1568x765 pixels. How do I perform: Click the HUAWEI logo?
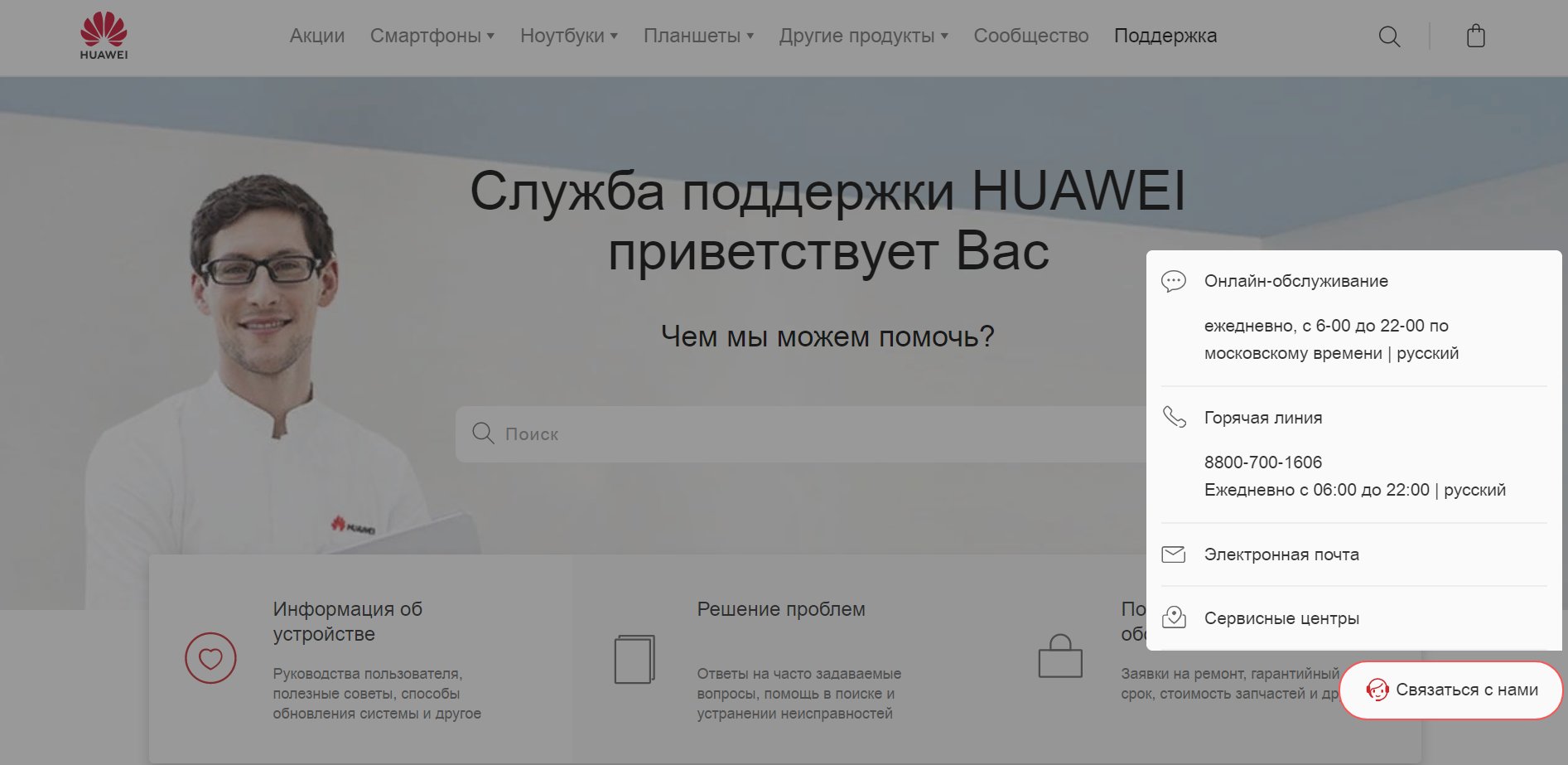(104, 36)
